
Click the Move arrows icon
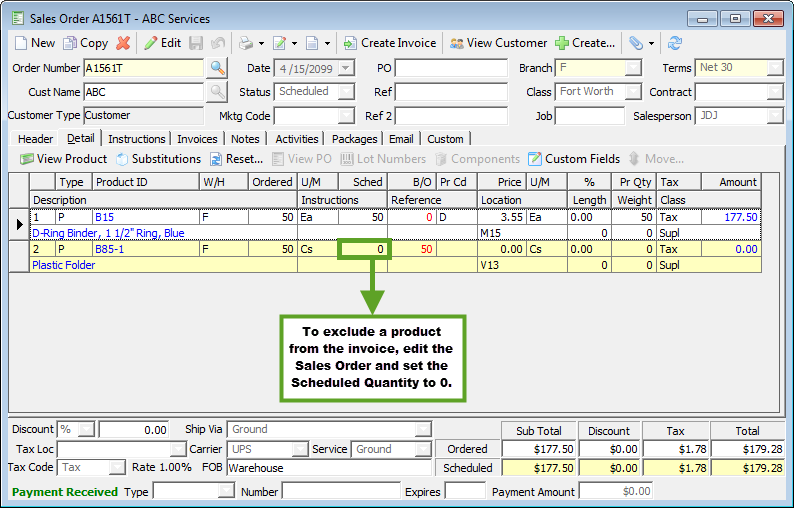point(634,159)
